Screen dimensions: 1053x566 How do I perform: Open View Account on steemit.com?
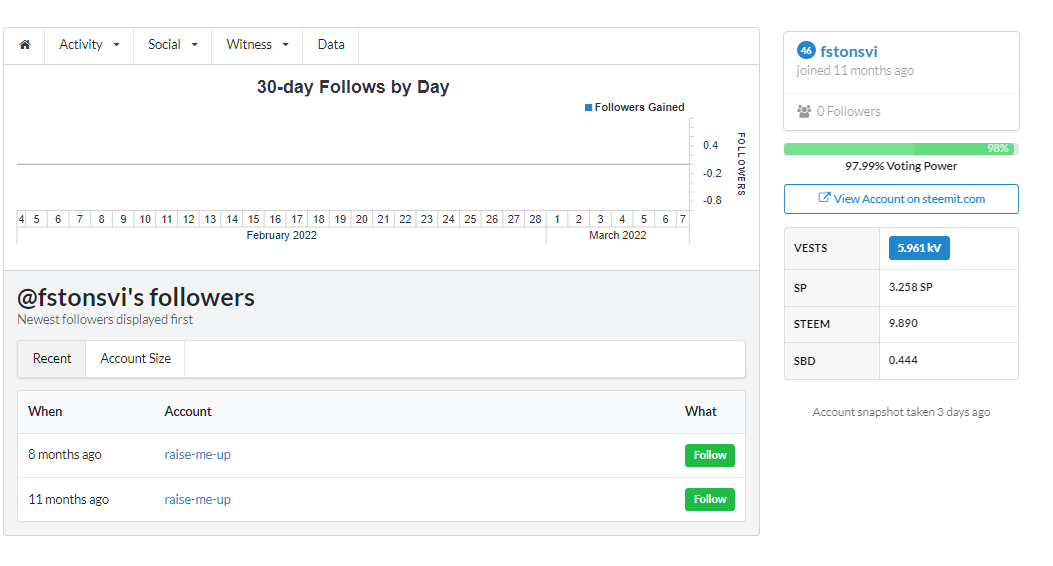(x=901, y=199)
